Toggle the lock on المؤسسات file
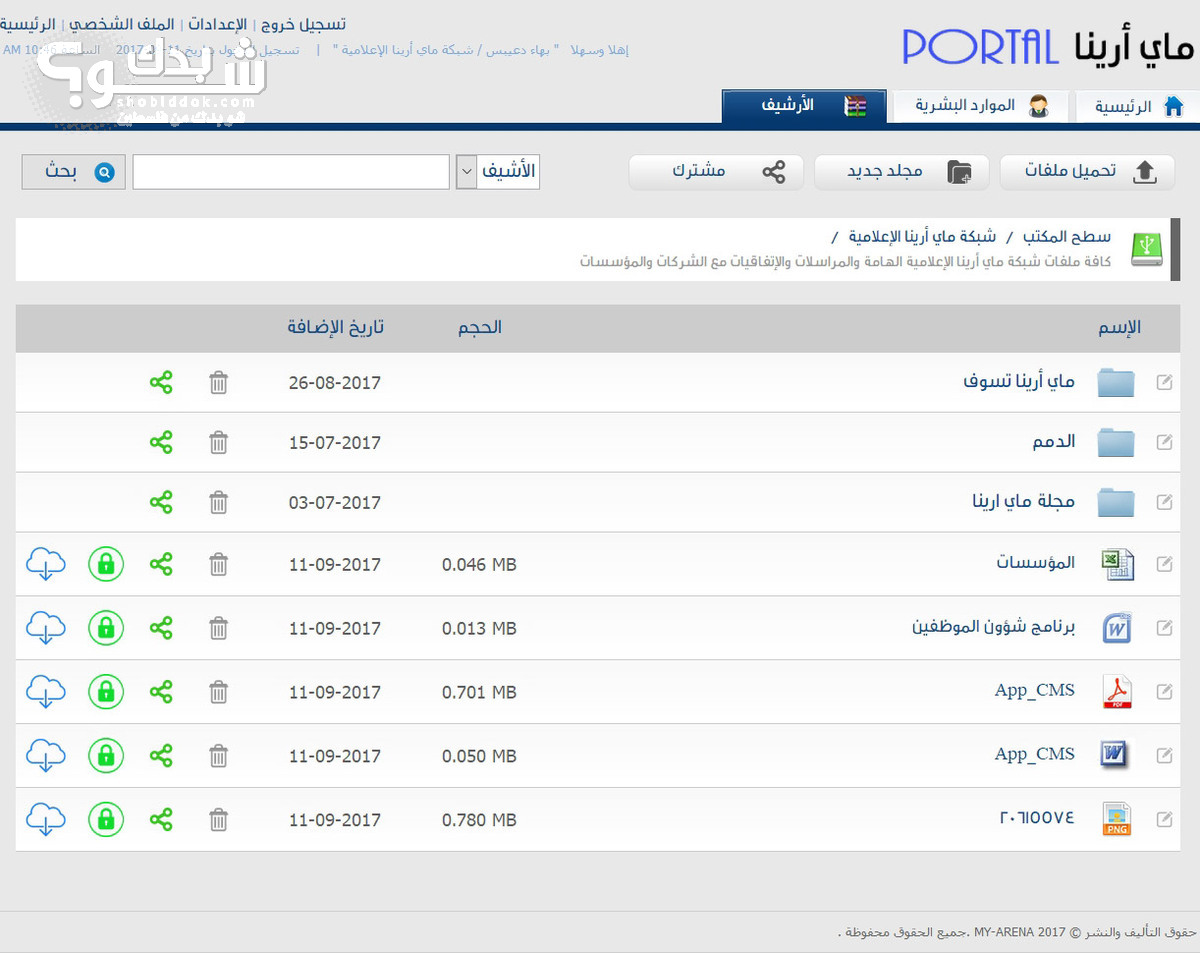Screen dimensions: 1200x953 point(106,564)
